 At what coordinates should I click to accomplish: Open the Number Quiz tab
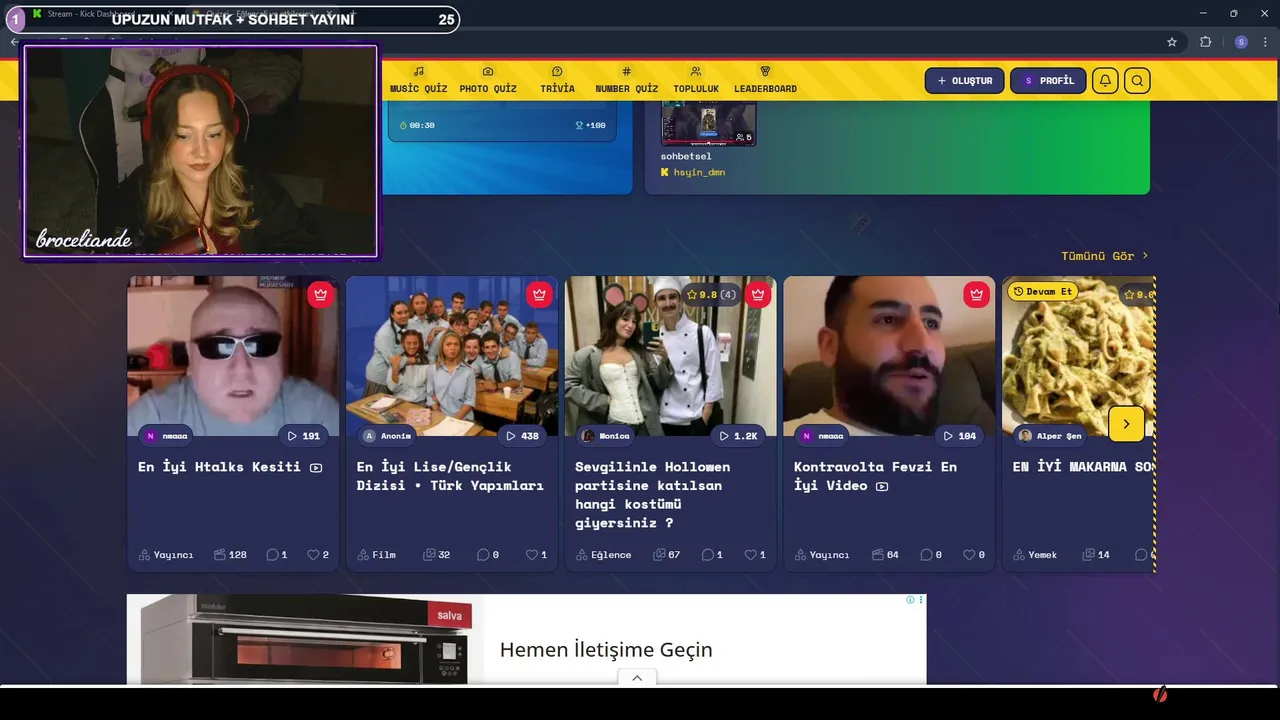click(x=627, y=81)
